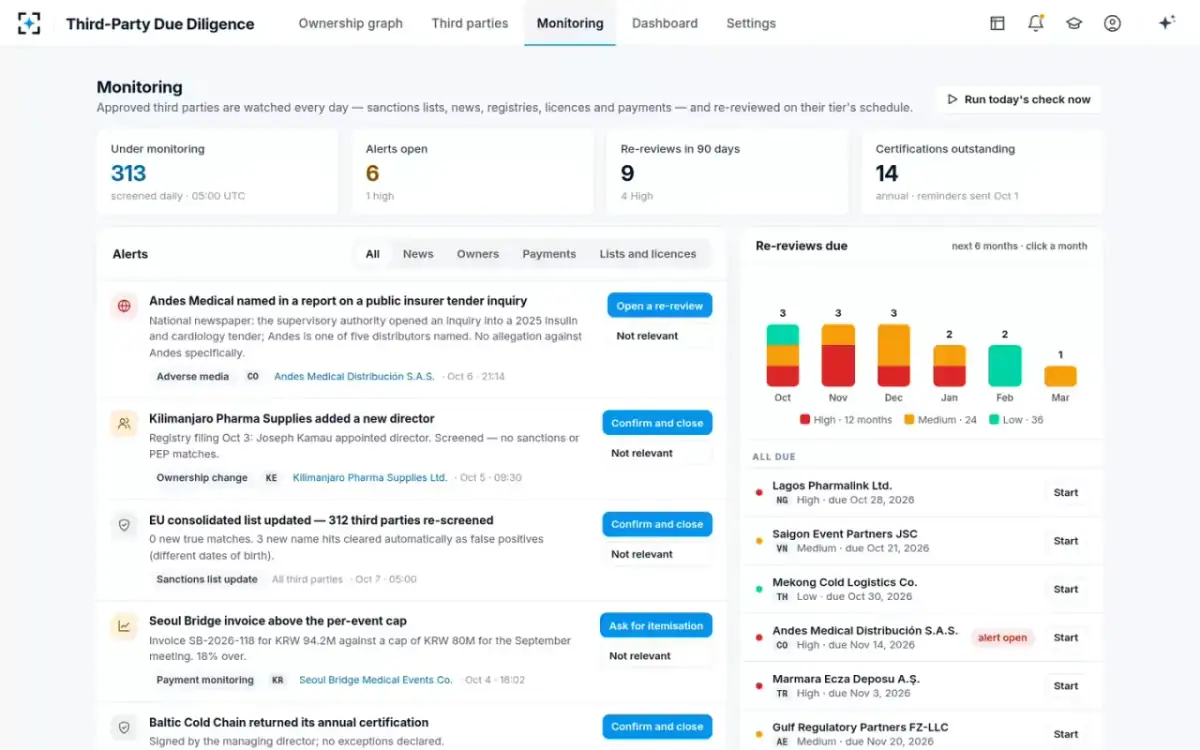Filter alerts by Payments

click(549, 254)
